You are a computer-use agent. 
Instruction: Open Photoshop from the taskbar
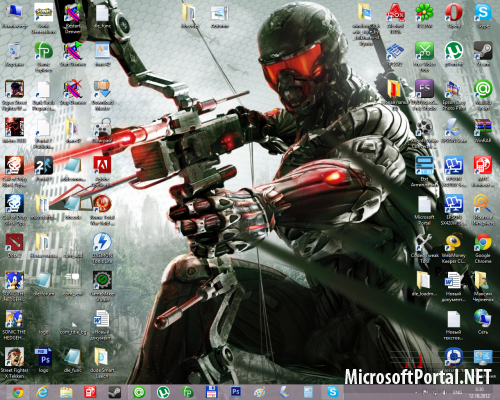pyautogui.click(x=236, y=392)
